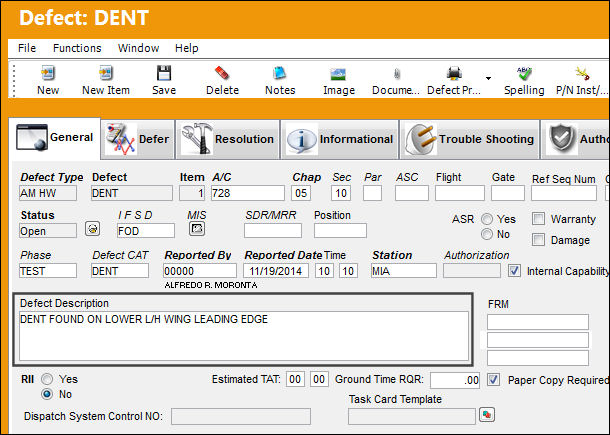Open the File menu
This screenshot has height=435, width=610.
(x=27, y=48)
